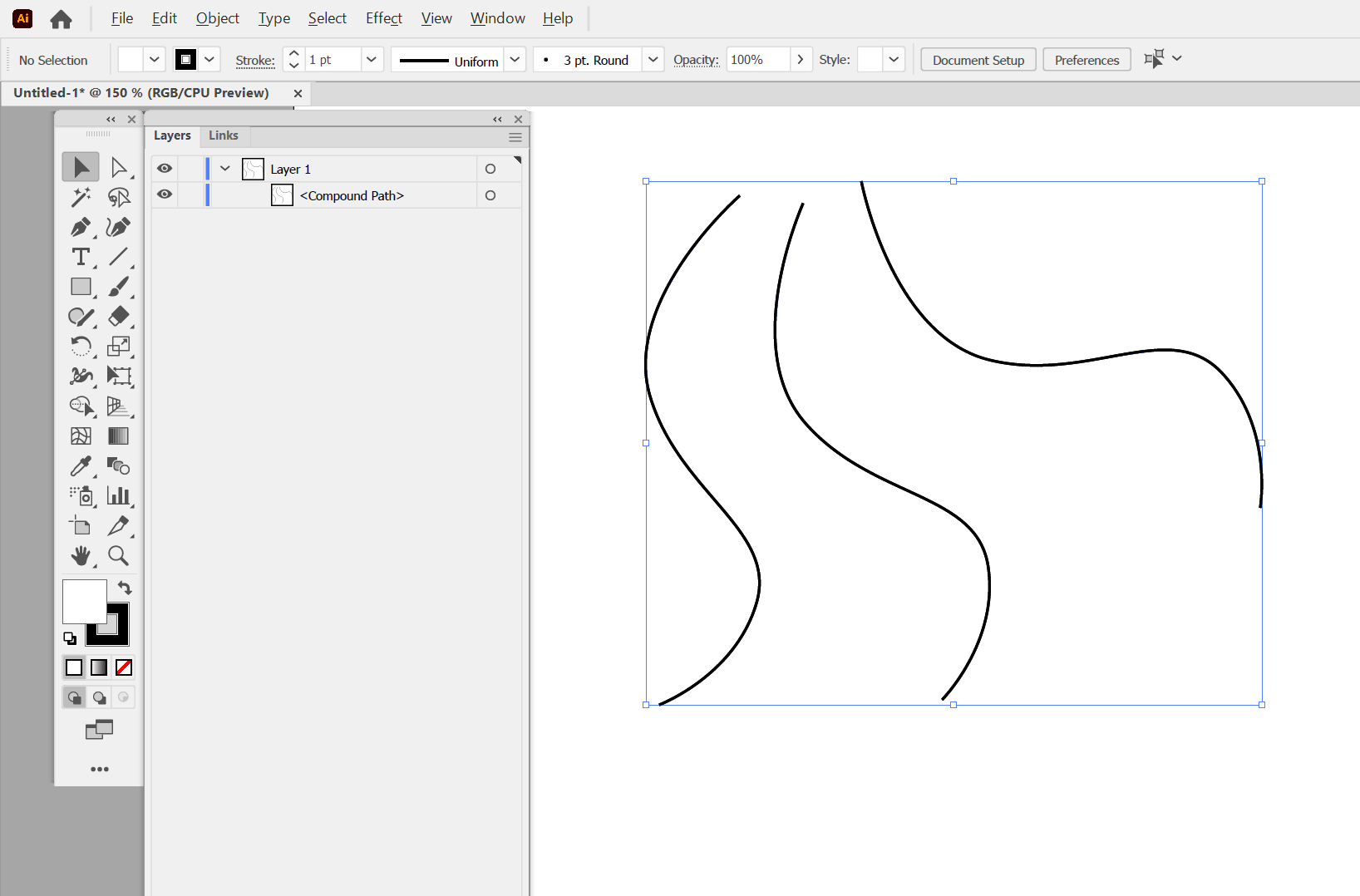Activate the Pen tool
Screen dimensions: 1360x896
(80, 227)
